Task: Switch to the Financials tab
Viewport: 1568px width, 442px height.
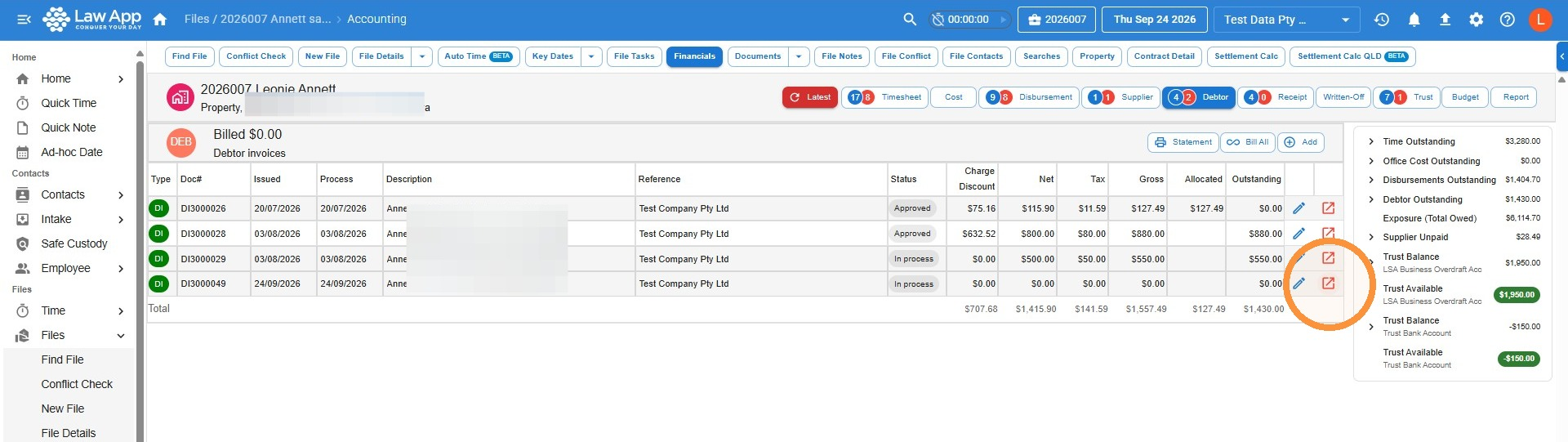Action: coord(694,56)
